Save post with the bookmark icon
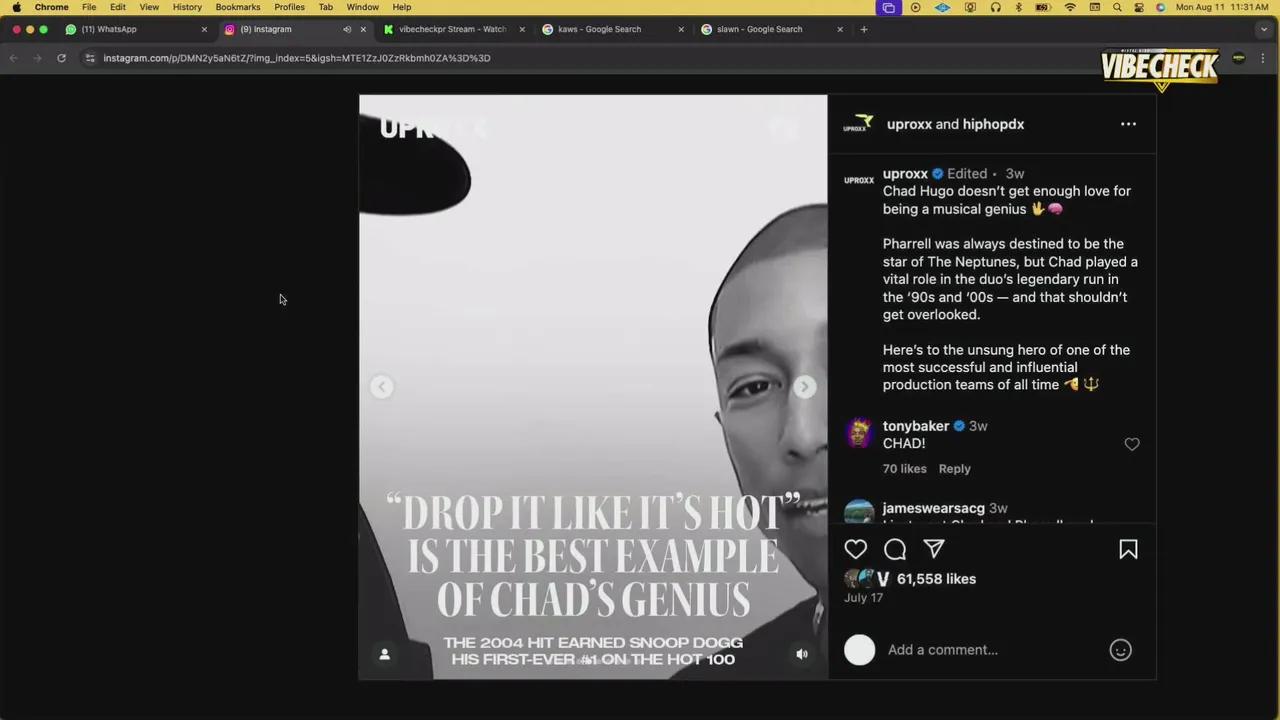The image size is (1280, 720). (1128, 549)
